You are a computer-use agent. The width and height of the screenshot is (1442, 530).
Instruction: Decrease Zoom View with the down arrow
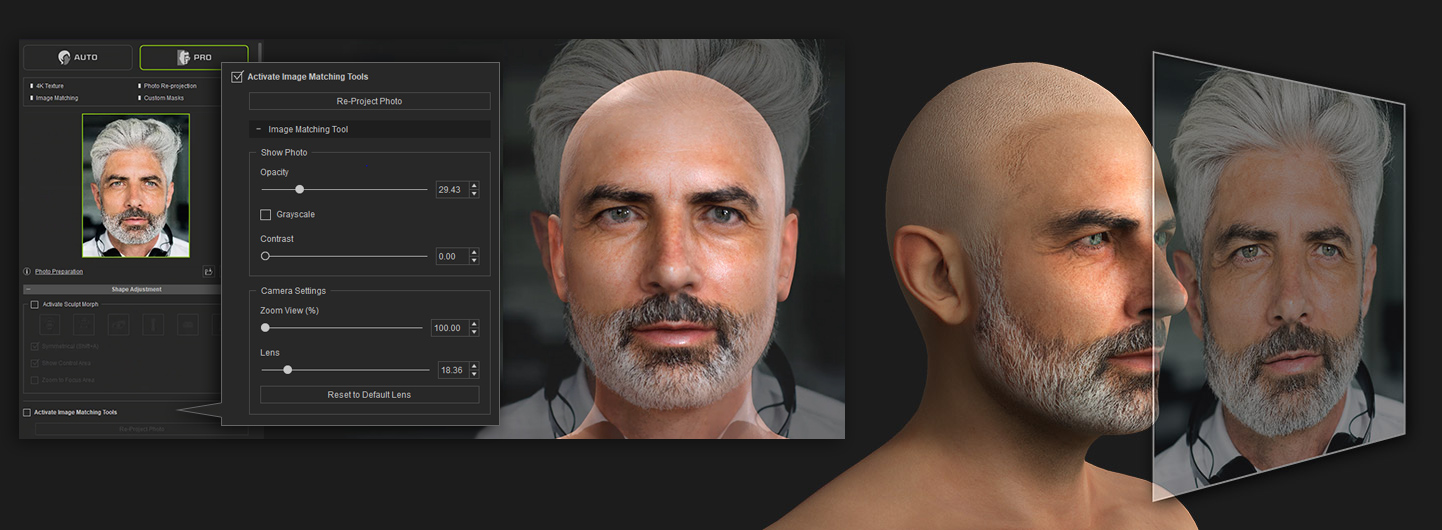pos(474,332)
